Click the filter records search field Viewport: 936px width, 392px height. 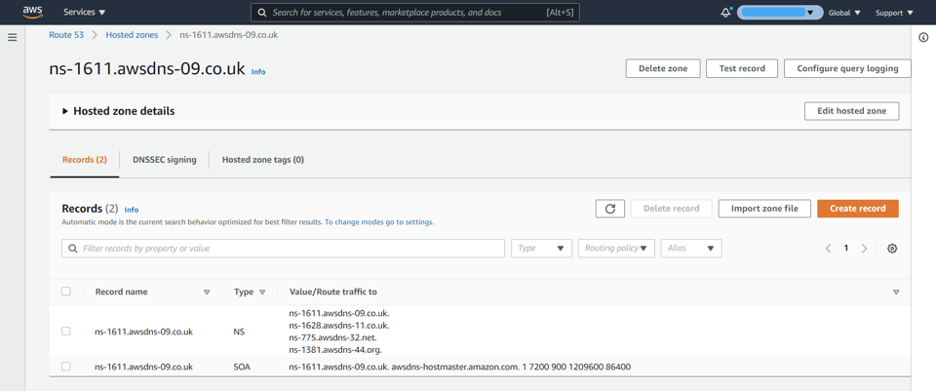(x=283, y=249)
